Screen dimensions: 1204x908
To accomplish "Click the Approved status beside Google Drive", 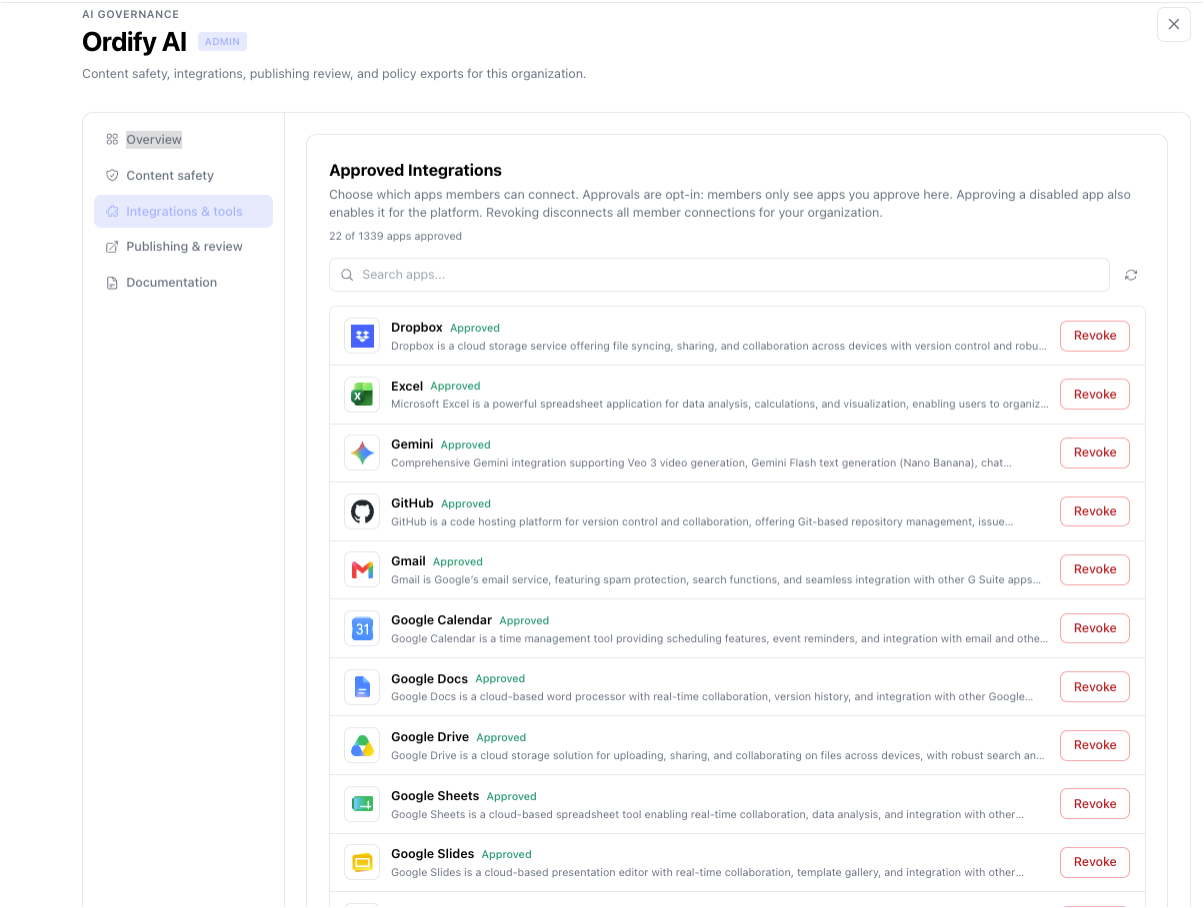I will [501, 738].
